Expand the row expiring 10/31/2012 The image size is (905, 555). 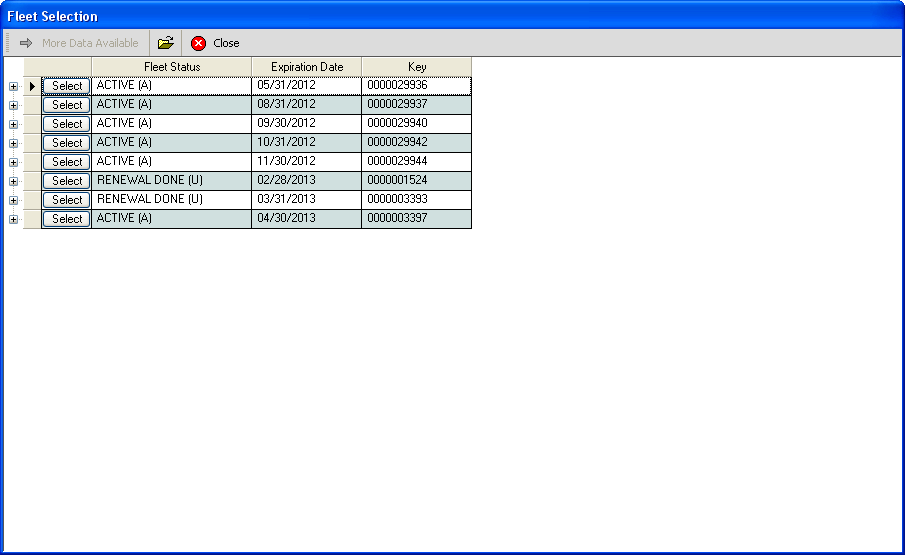[13, 143]
